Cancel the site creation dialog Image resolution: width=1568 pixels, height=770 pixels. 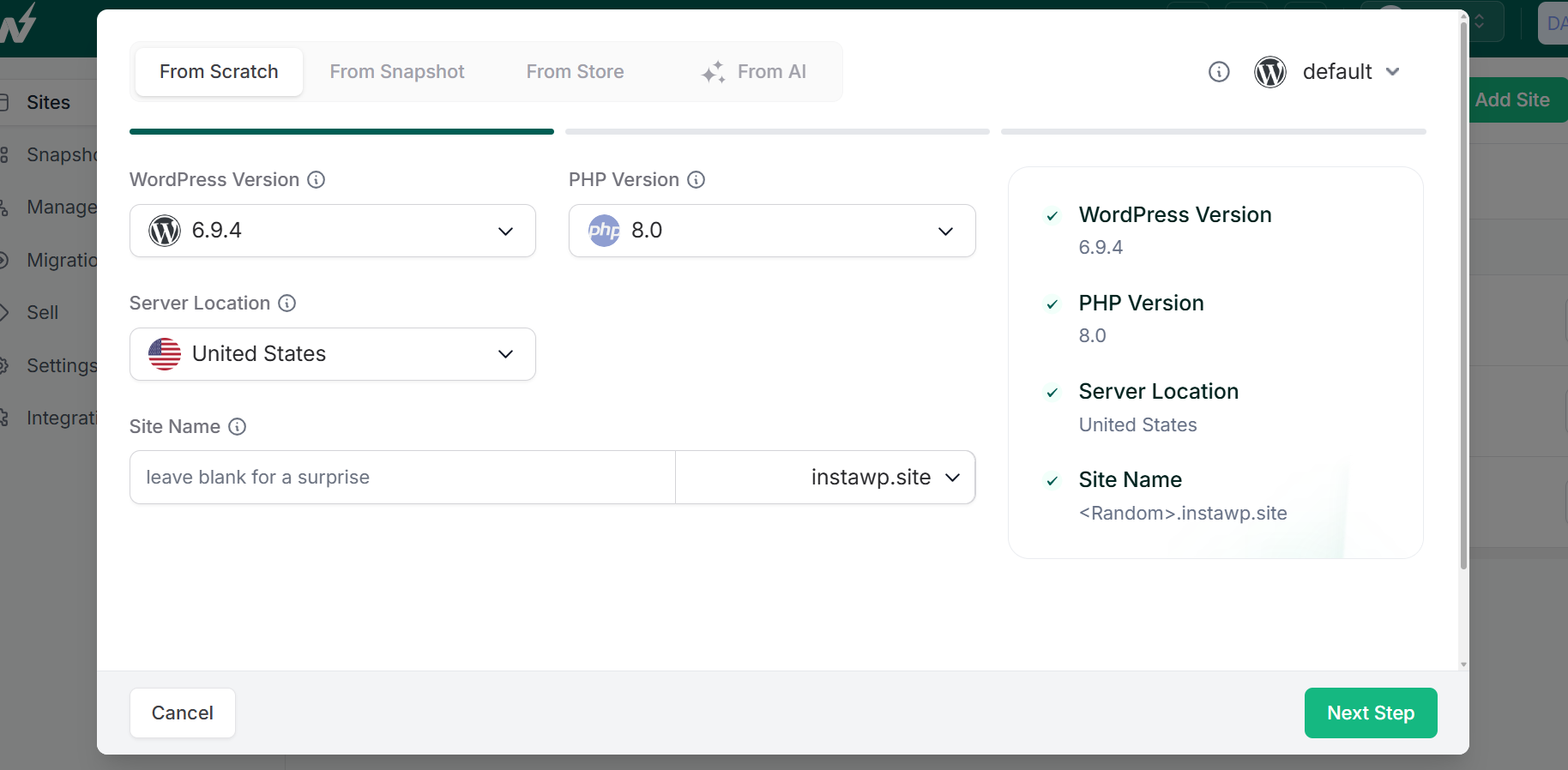pyautogui.click(x=183, y=713)
